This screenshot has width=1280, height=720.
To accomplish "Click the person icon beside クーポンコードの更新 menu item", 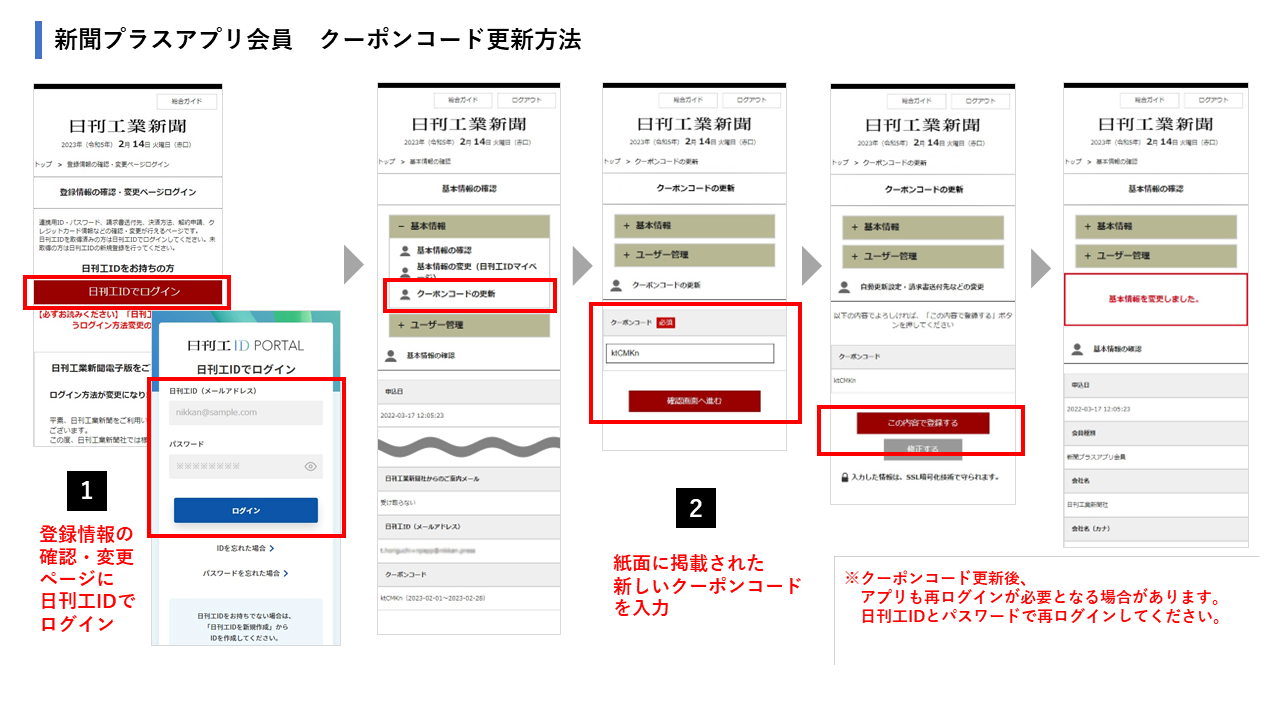I will click(405, 294).
